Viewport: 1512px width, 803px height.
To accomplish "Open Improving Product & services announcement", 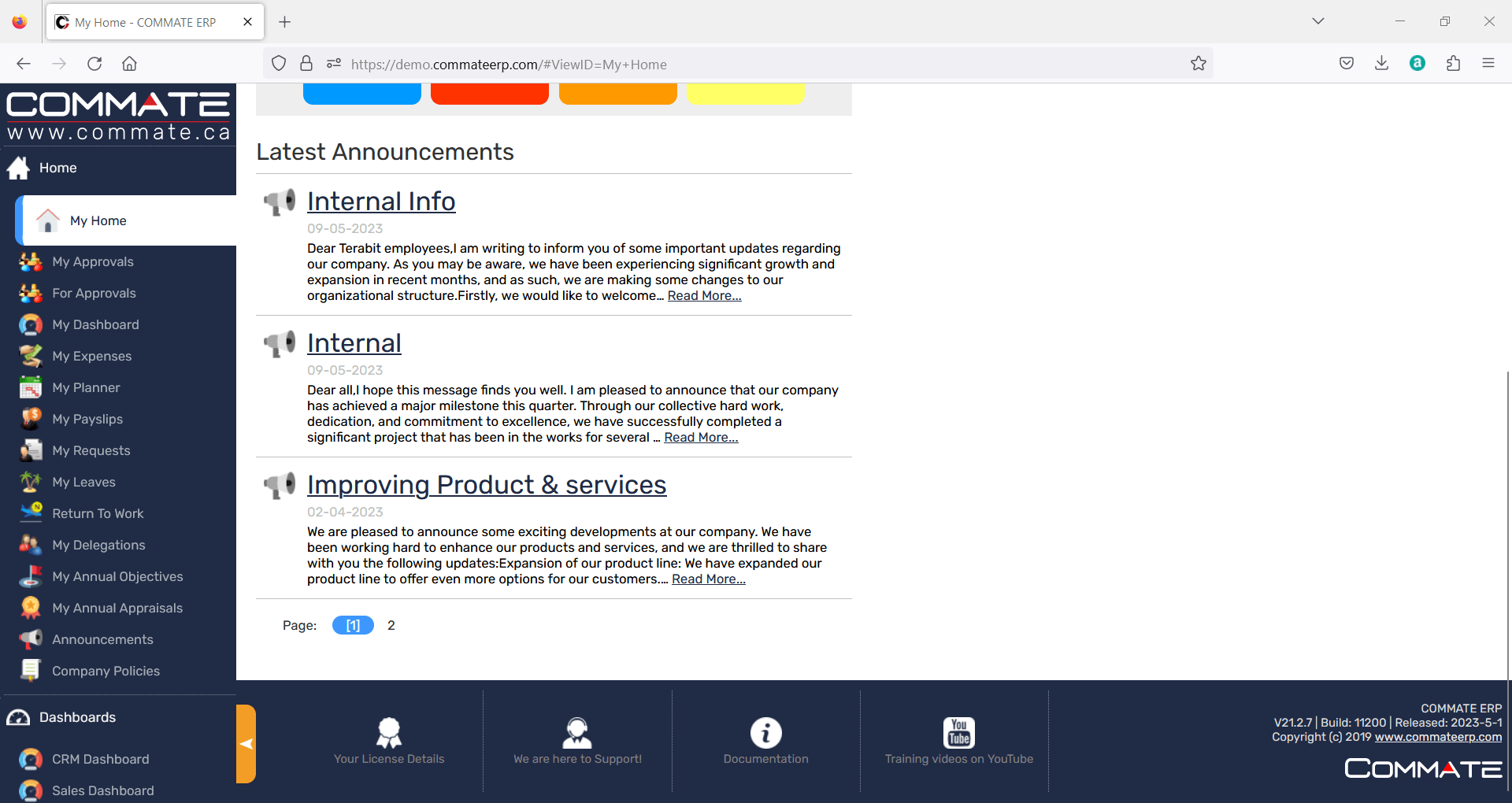I will pos(487,485).
